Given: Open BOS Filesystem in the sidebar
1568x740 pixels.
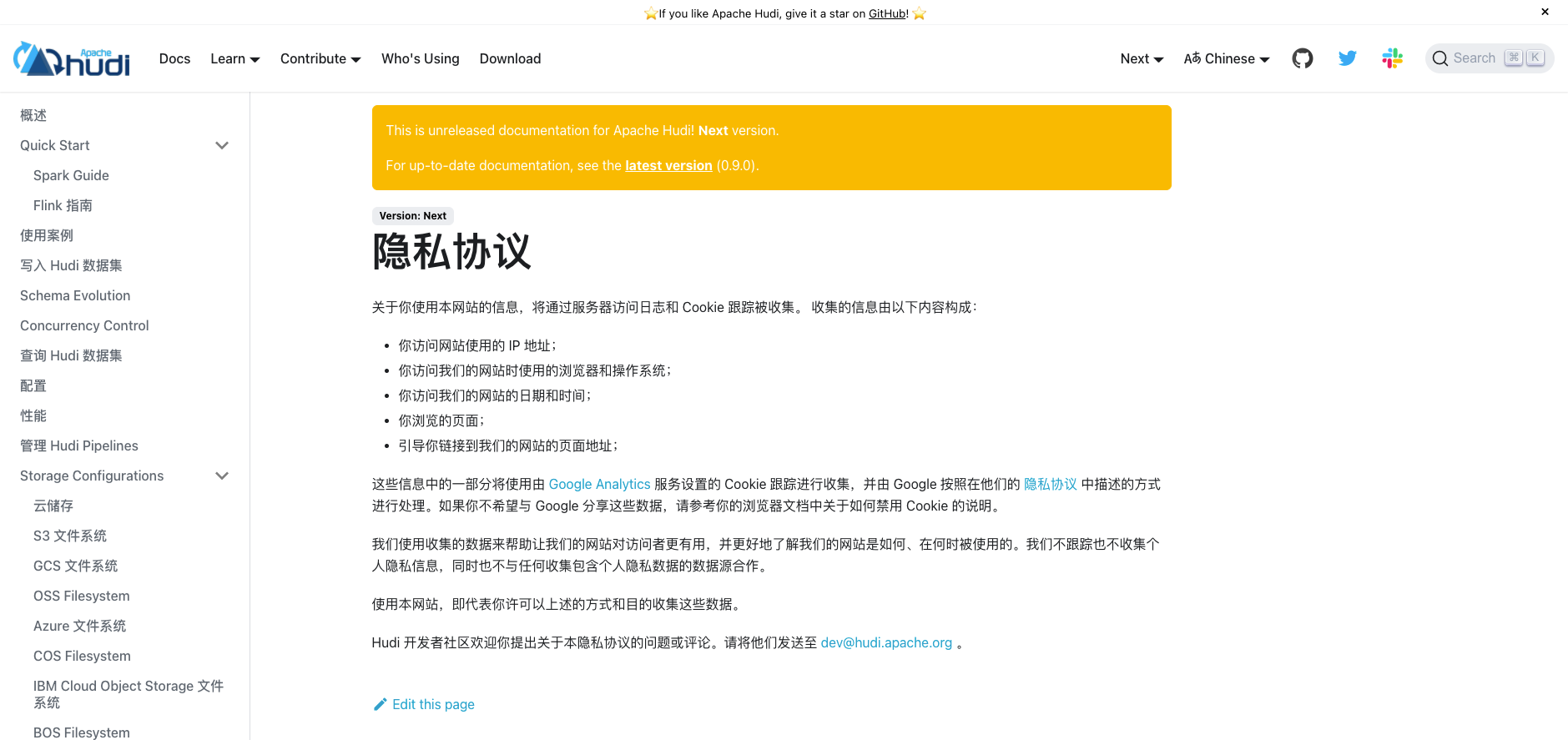Looking at the screenshot, I should tap(82, 732).
